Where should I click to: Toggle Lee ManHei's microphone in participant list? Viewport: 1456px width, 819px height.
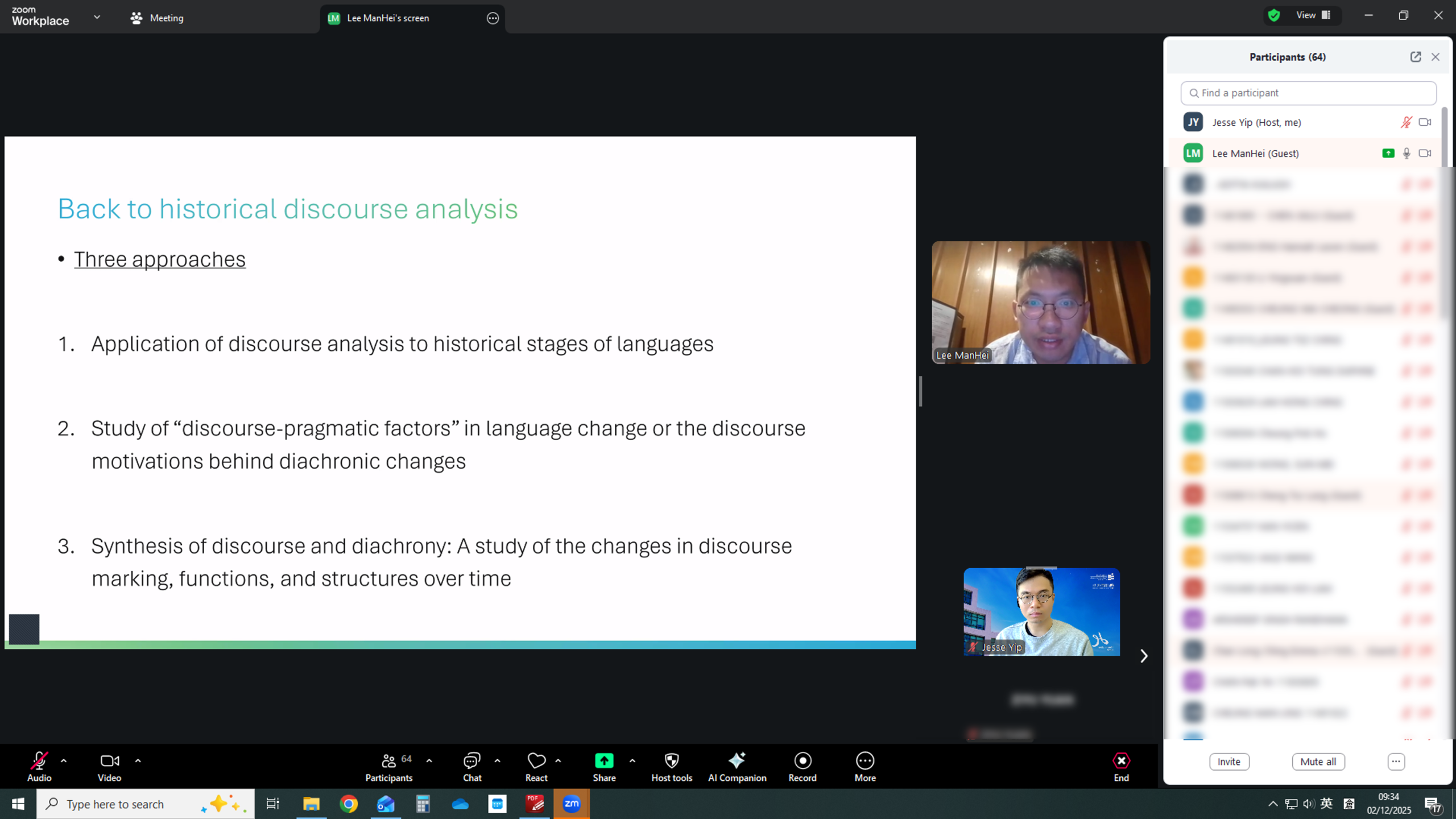(1407, 154)
